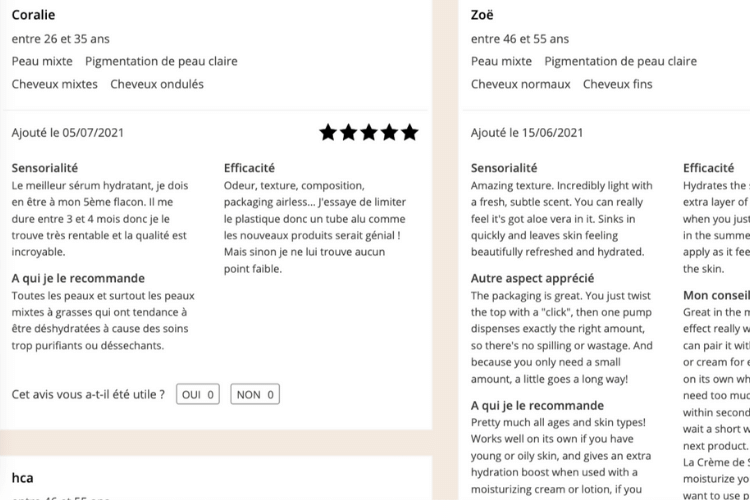Click the 'Peau mixte' tag under Coralie
Screen dimensions: 750x500
[42, 61]
